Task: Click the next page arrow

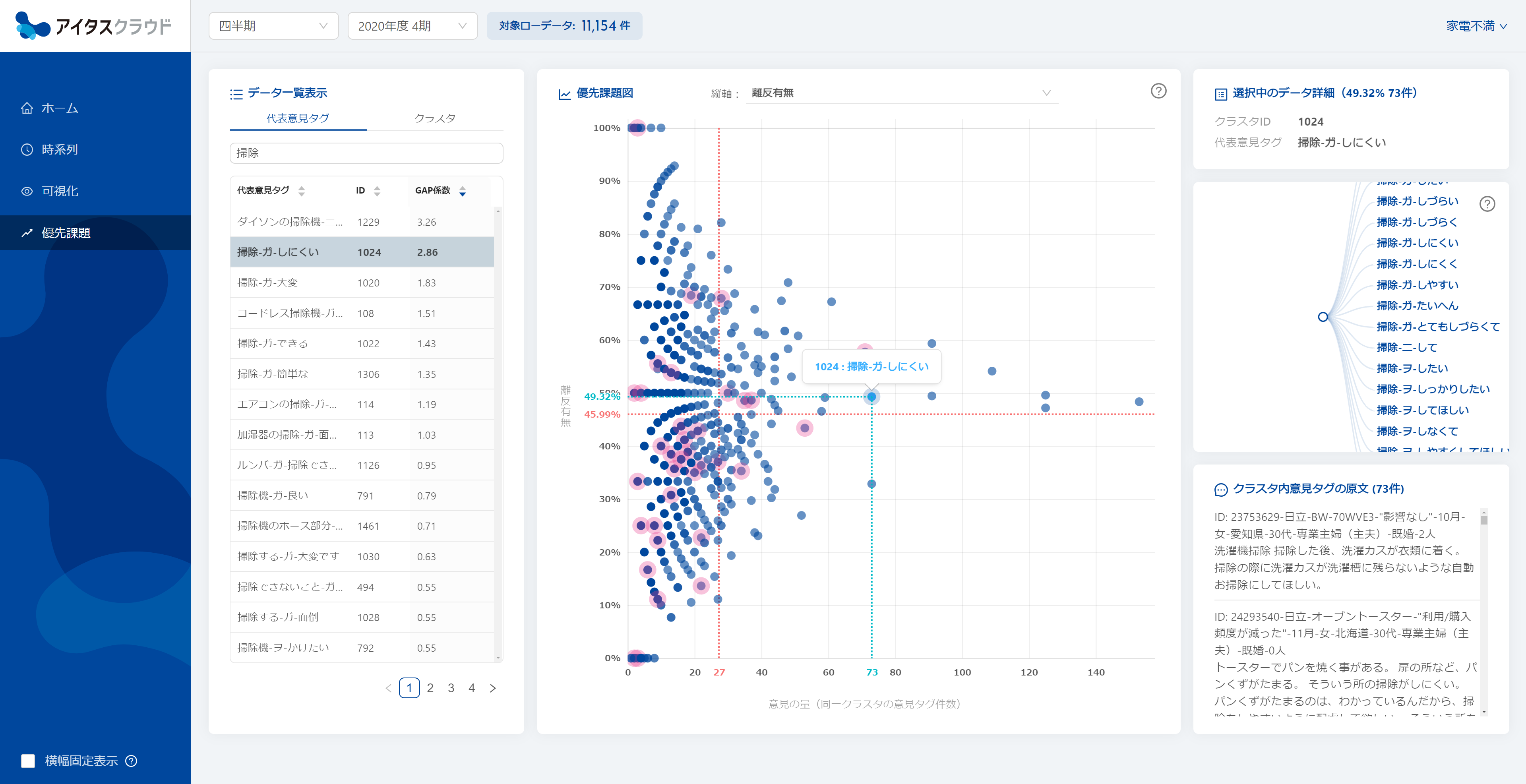Action: [x=492, y=688]
